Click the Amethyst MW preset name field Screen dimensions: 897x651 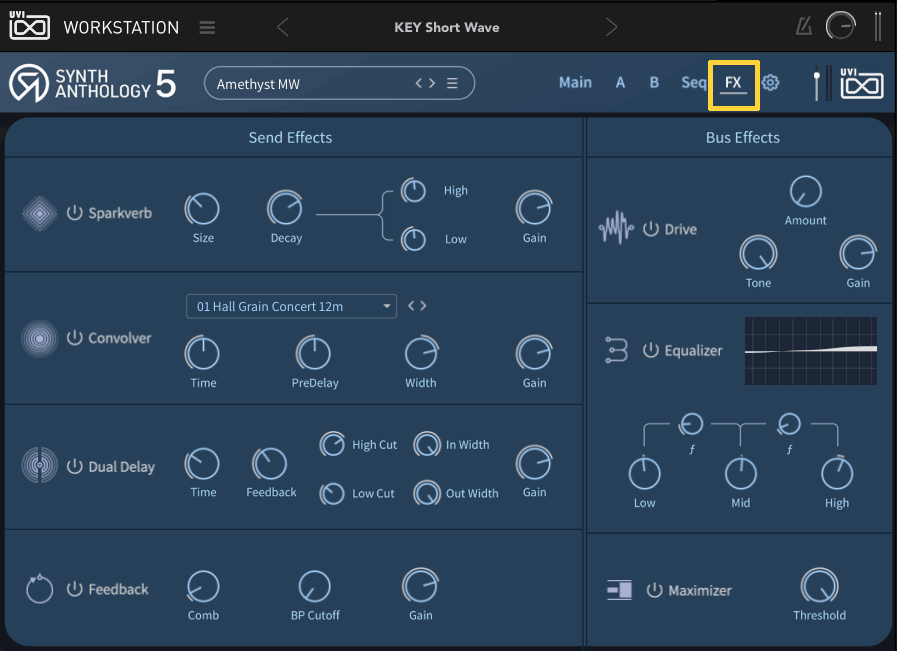coord(339,84)
